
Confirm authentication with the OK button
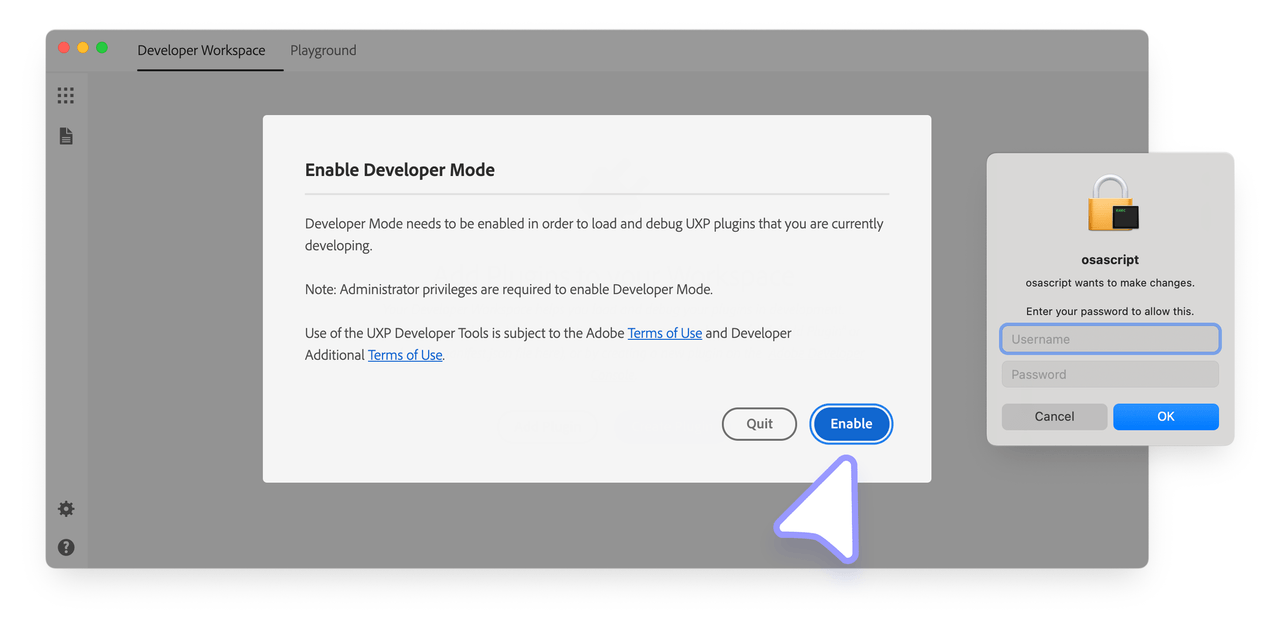(1166, 416)
